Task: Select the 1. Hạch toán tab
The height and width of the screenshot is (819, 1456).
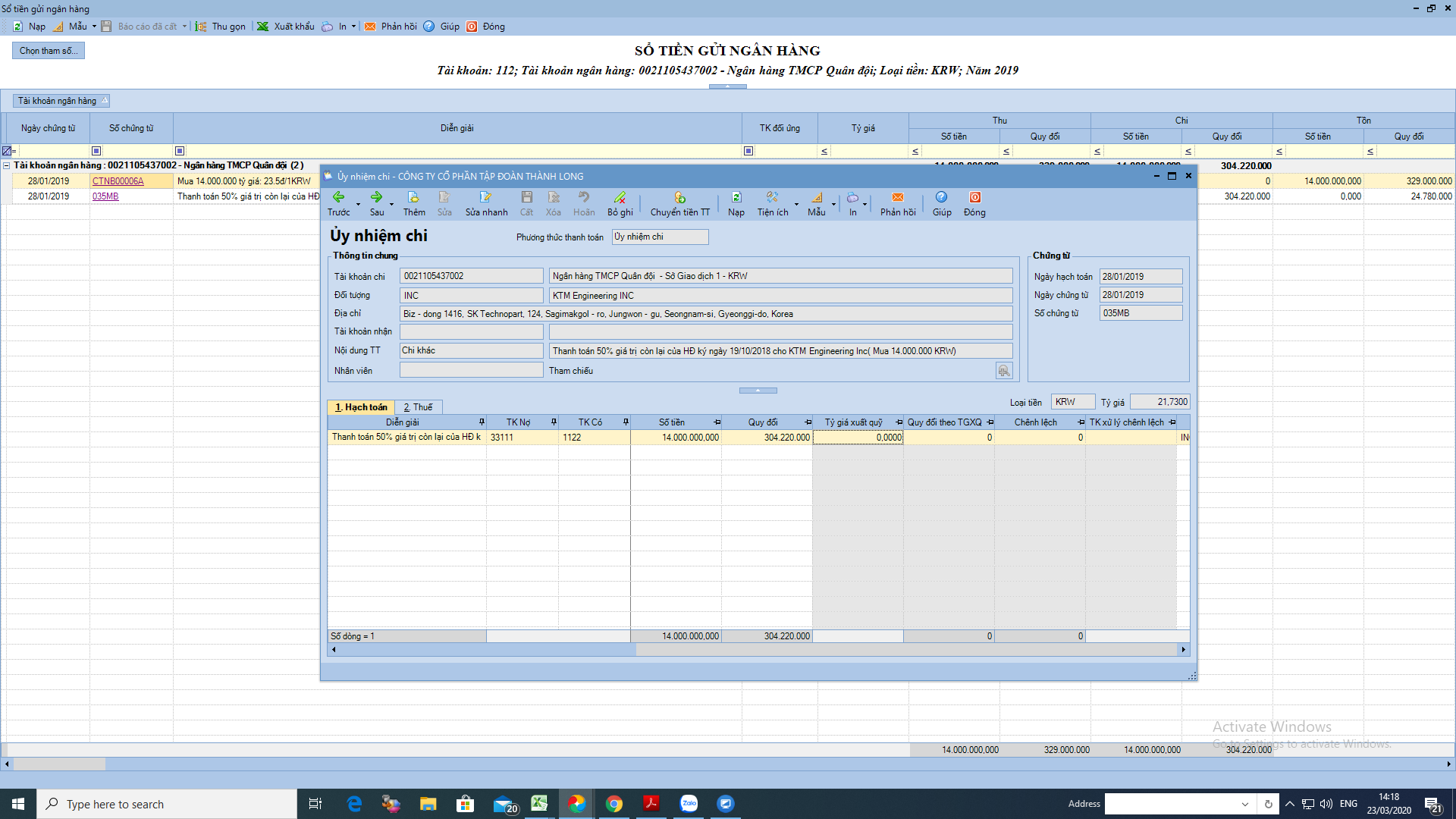Action: [x=361, y=407]
